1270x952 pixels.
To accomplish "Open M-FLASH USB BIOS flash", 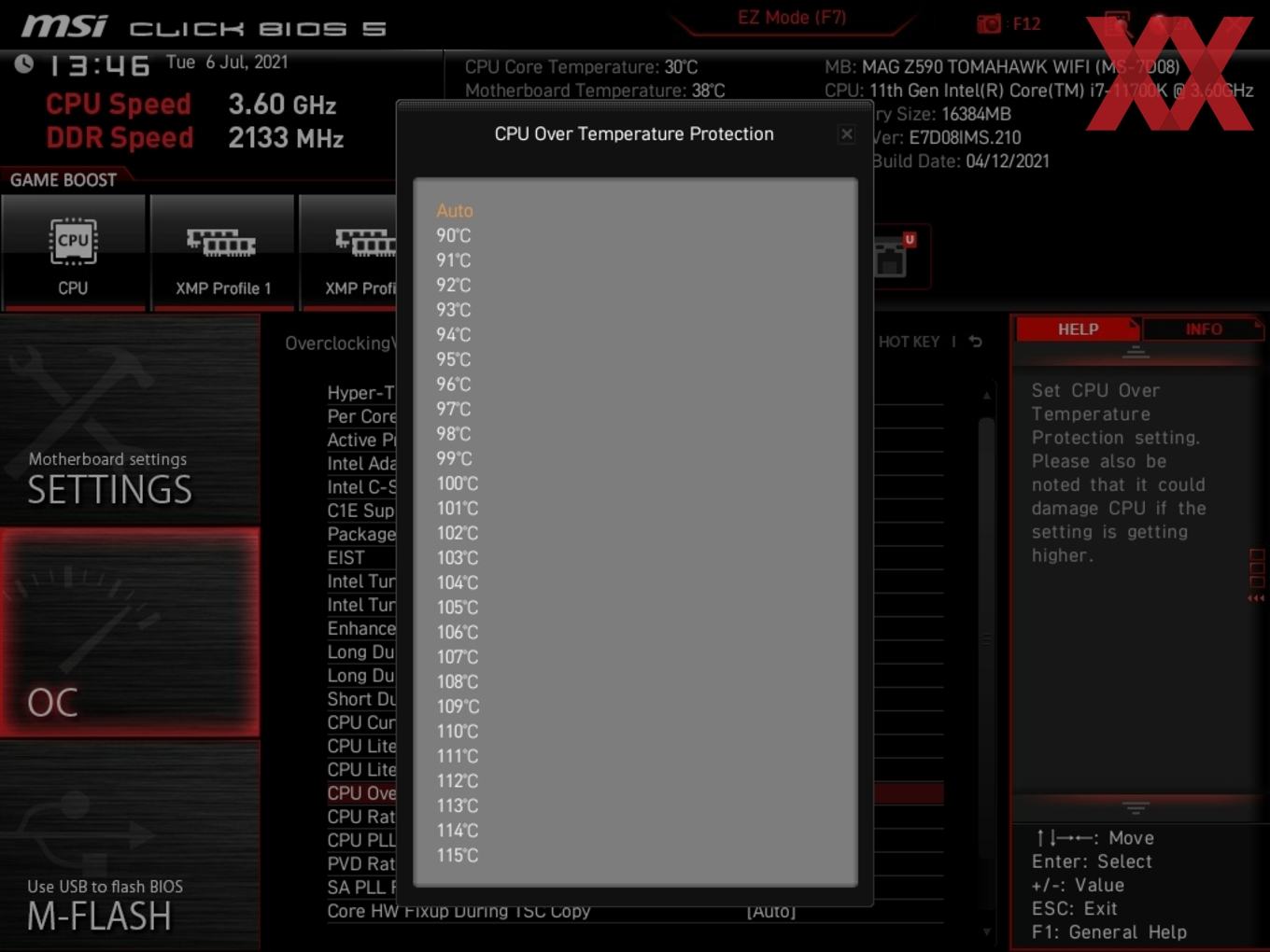I will pos(130,847).
